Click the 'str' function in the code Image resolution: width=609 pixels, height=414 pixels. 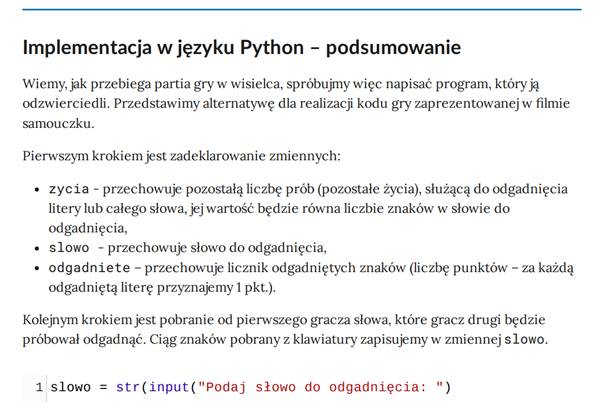click(128, 387)
